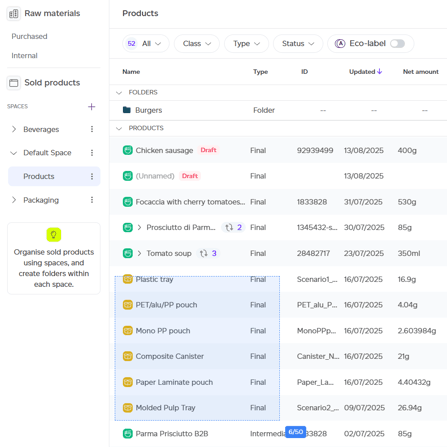Click the Prosciutto variants badge showing 2
Viewport: 447px width, 447px height.
pyautogui.click(x=233, y=227)
